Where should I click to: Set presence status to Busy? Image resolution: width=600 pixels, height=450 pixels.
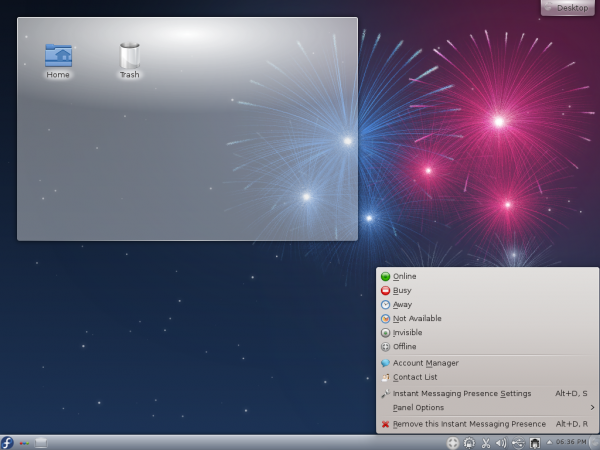point(402,290)
